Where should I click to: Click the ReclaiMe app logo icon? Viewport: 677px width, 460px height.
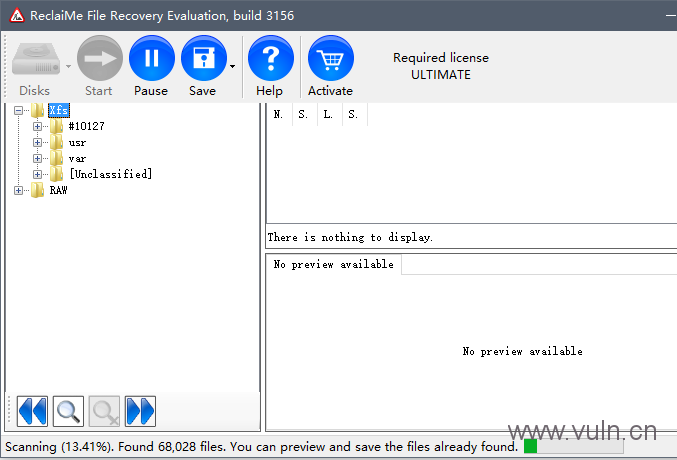[x=17, y=16]
